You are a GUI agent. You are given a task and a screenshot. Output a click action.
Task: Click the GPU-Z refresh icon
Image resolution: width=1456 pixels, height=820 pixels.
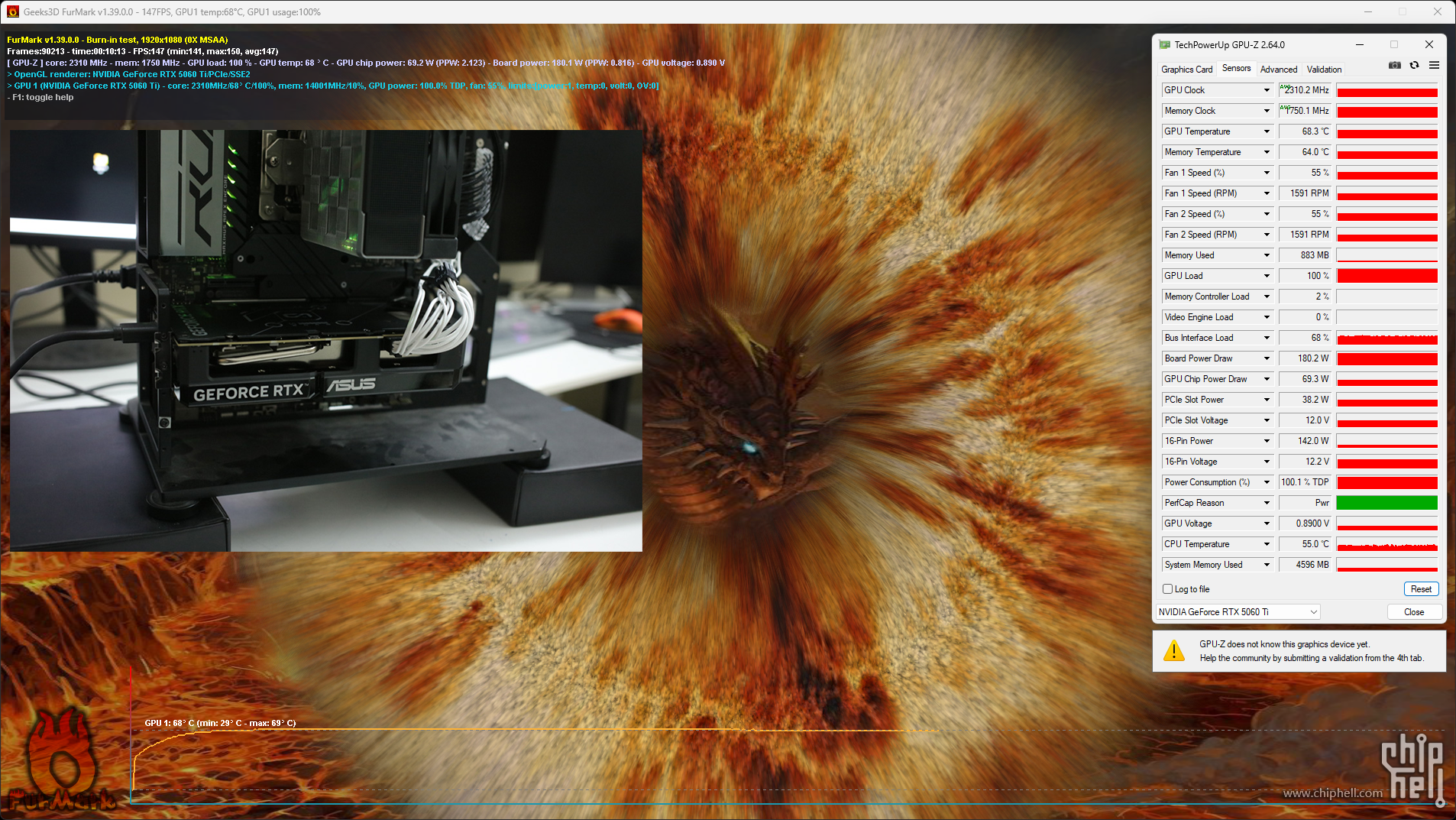[1414, 66]
